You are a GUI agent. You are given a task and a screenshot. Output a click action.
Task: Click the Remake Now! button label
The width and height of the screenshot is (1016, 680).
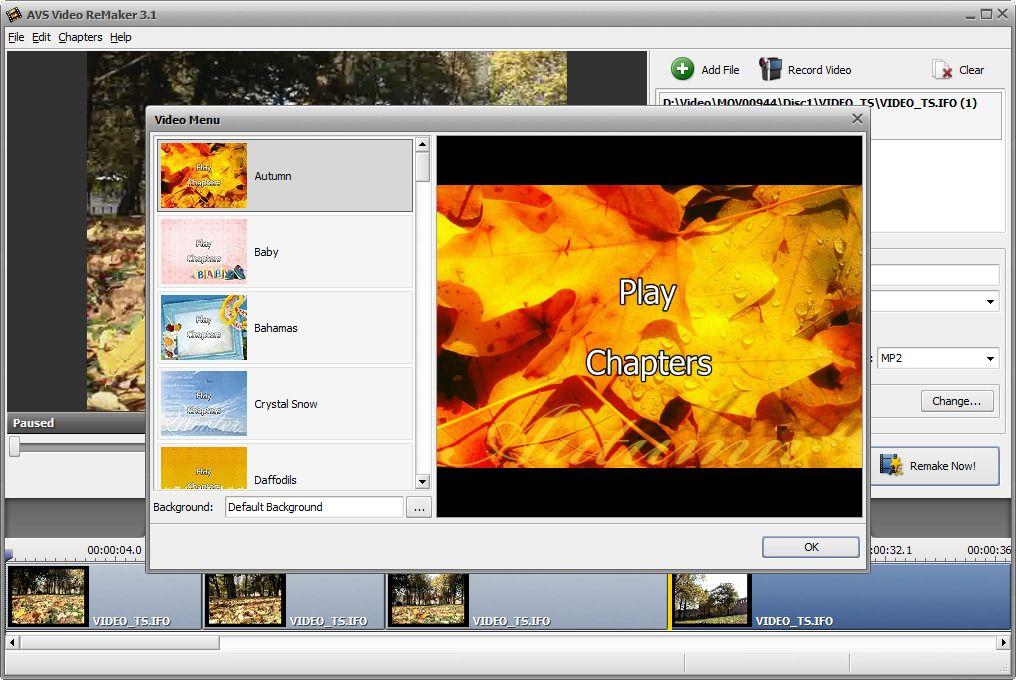pos(943,465)
